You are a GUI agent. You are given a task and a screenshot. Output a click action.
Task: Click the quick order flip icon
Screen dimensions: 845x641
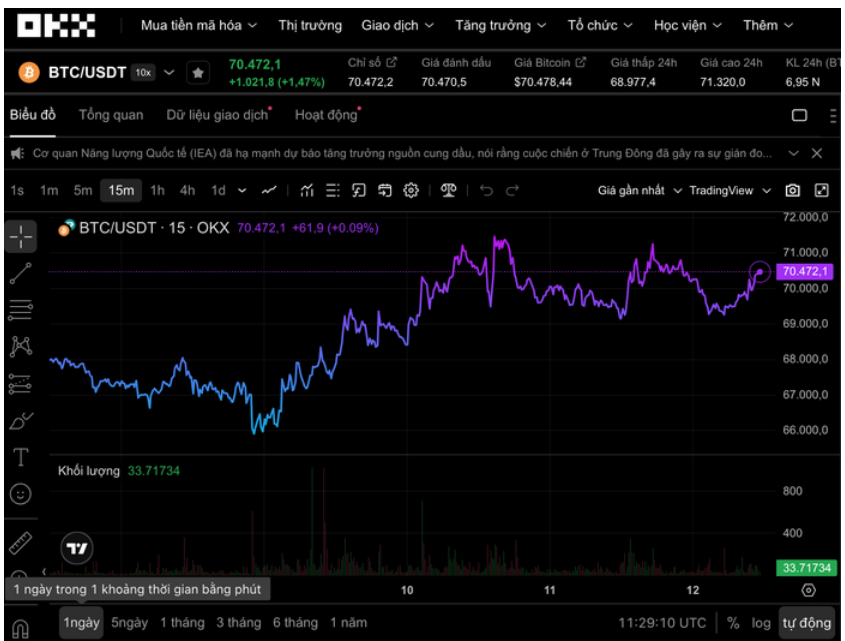click(359, 190)
